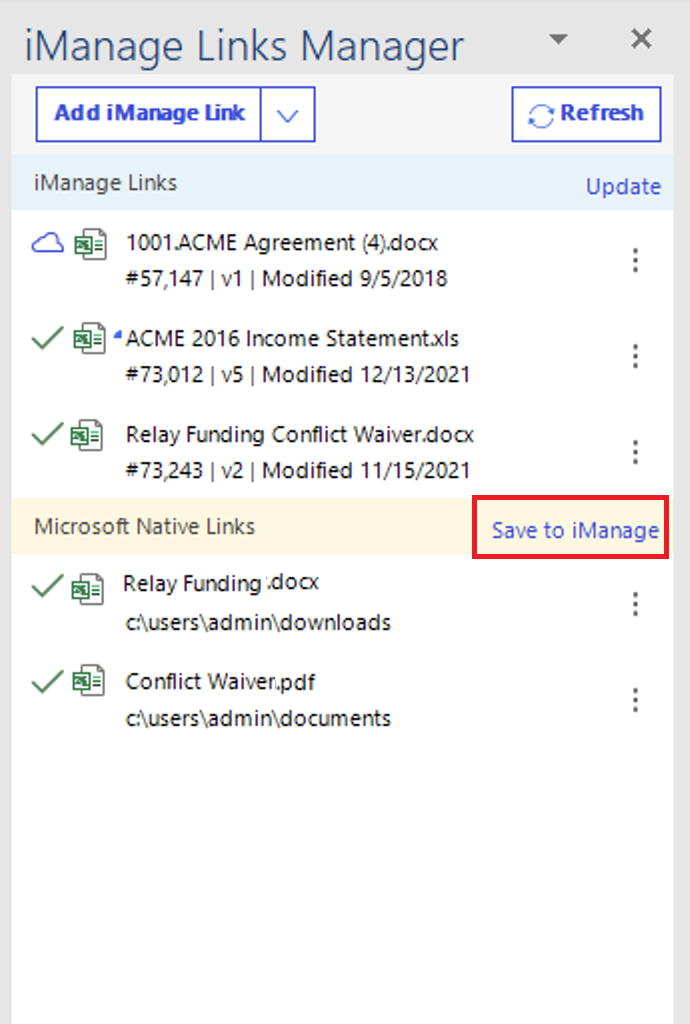Click the file icon for Relay Funding.docx

pos(90,587)
